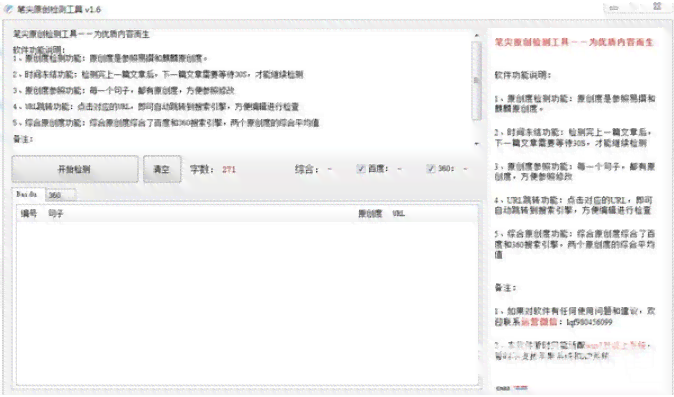Switch to the 360 results tab
Viewport: 674px width, 397px height.
[60, 195]
